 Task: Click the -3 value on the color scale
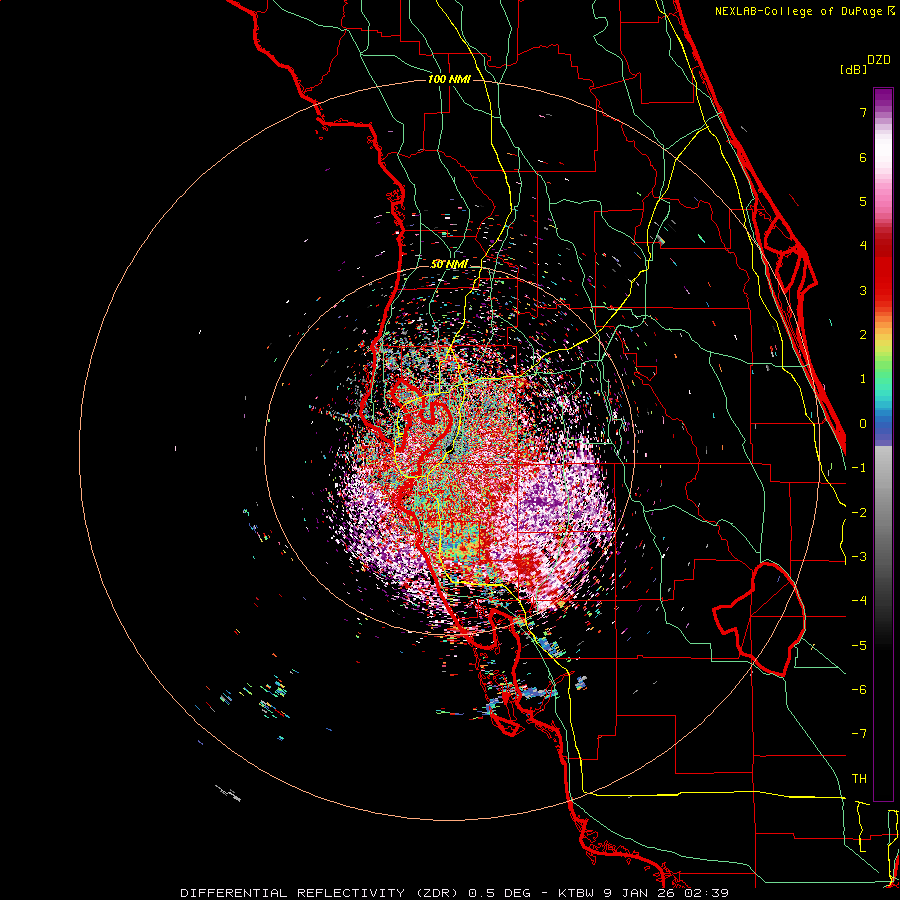click(859, 557)
